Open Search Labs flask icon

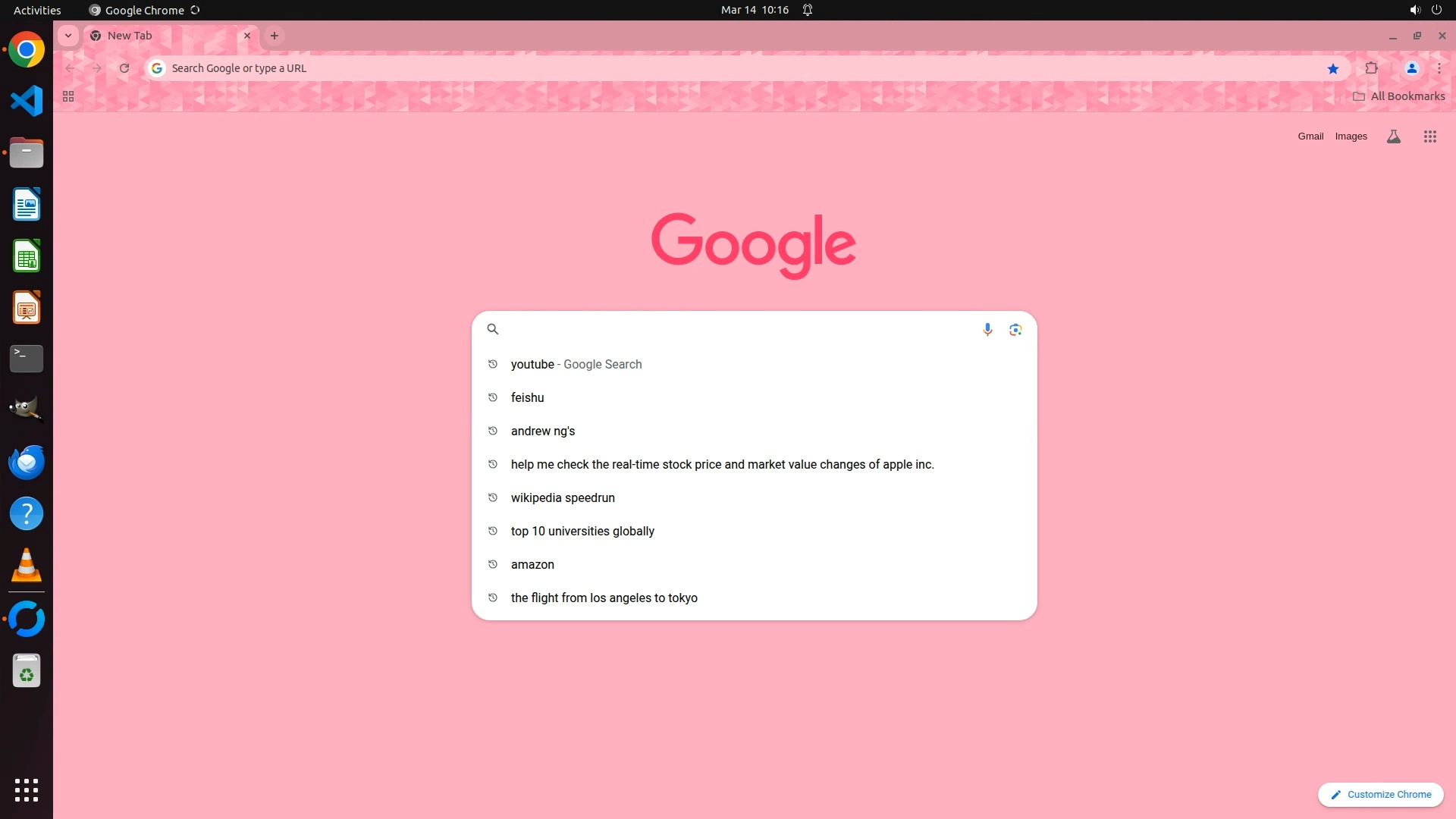click(1393, 136)
